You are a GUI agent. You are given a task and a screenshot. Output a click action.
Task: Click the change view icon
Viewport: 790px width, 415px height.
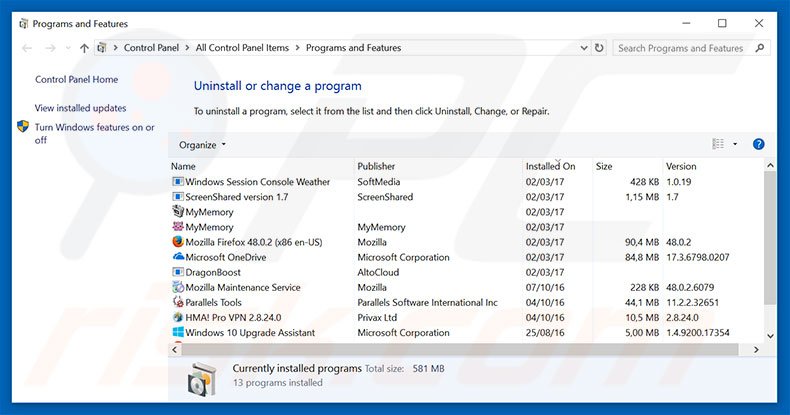(718, 144)
